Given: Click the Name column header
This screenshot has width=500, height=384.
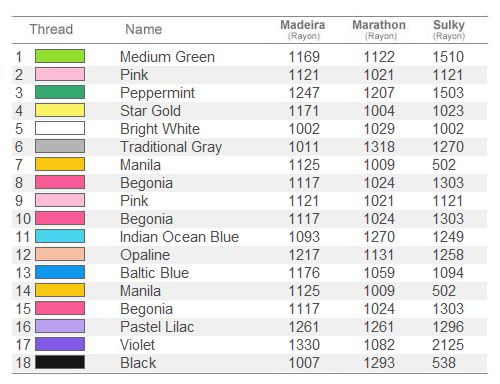Looking at the screenshot, I should coord(144,29).
